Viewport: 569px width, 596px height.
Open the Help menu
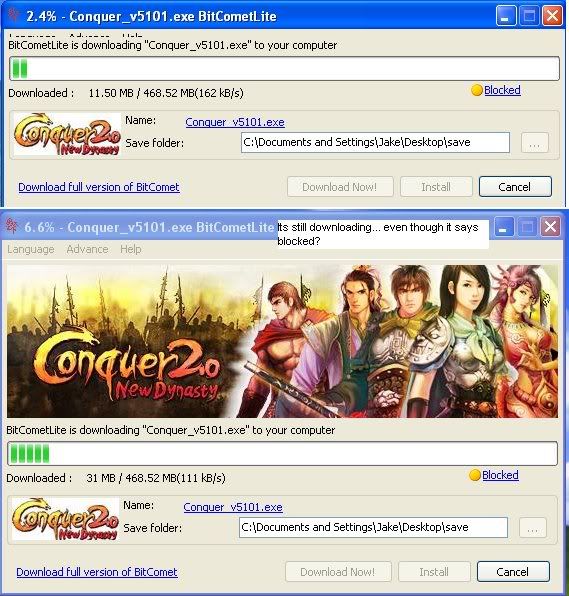pos(131,249)
